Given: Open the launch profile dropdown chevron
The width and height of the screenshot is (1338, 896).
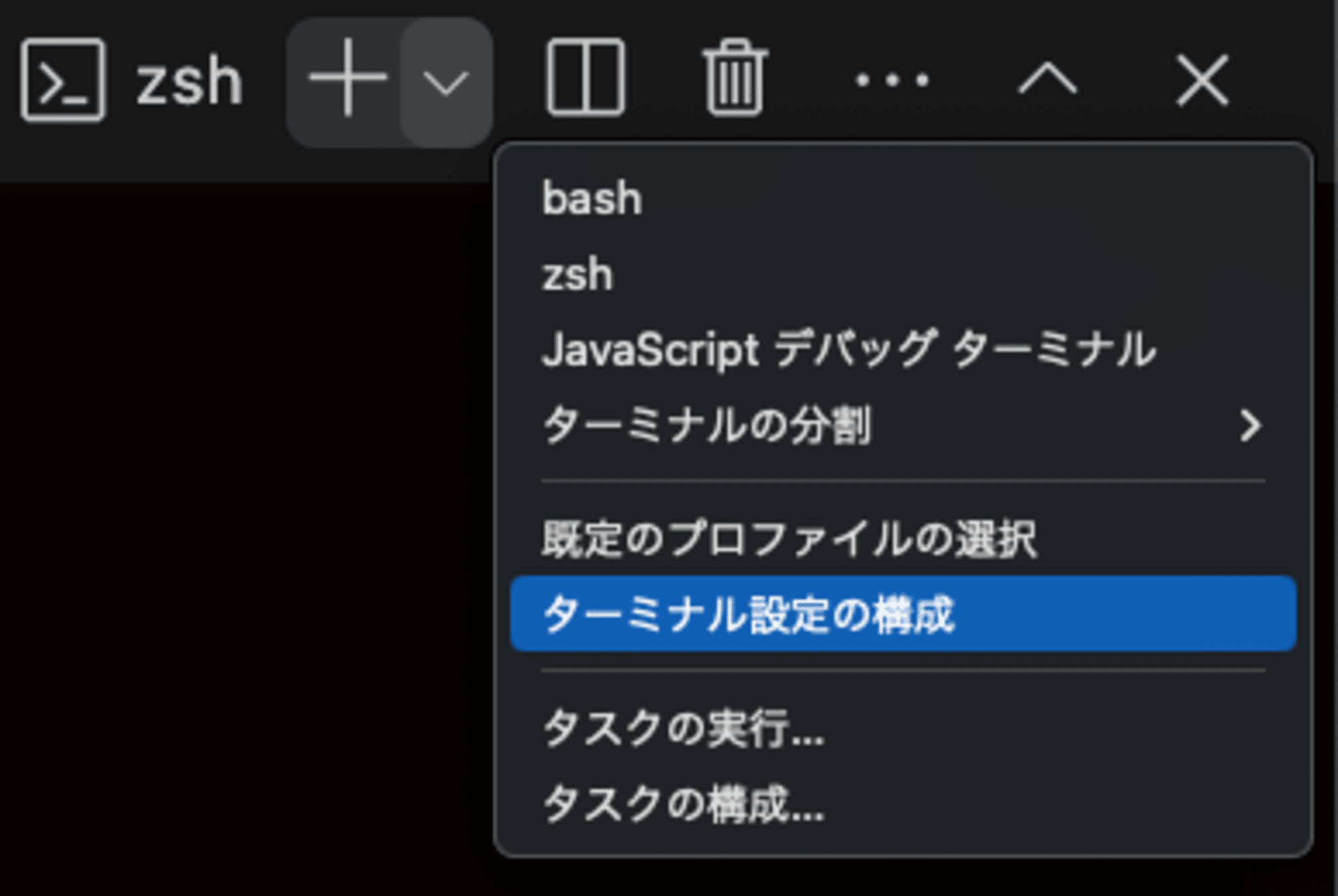Looking at the screenshot, I should tap(446, 83).
